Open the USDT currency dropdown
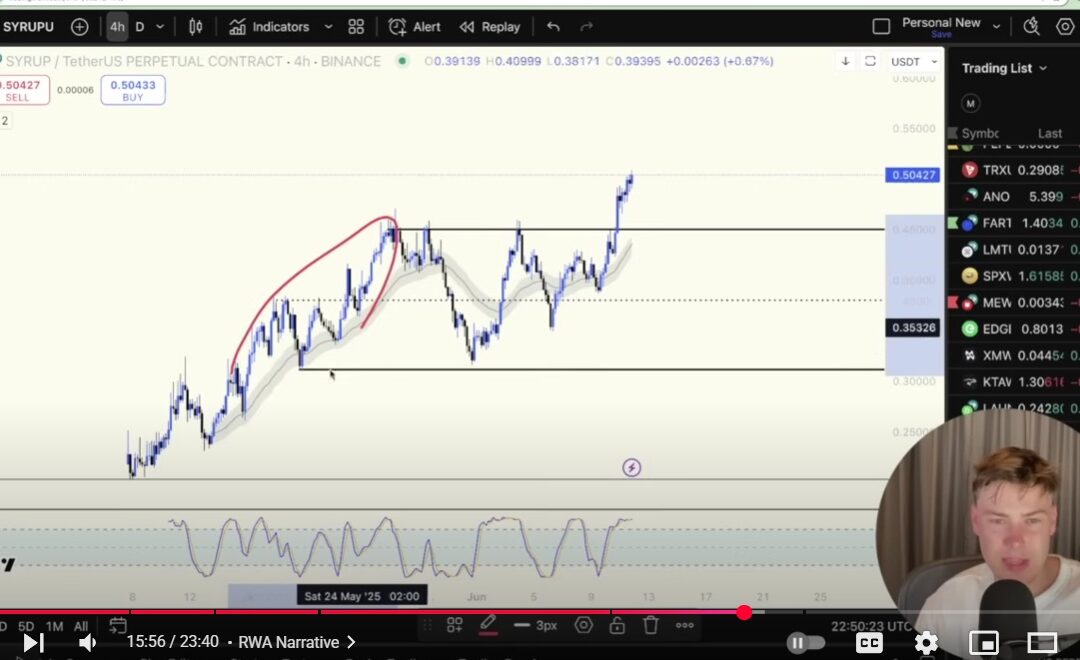 coord(913,61)
